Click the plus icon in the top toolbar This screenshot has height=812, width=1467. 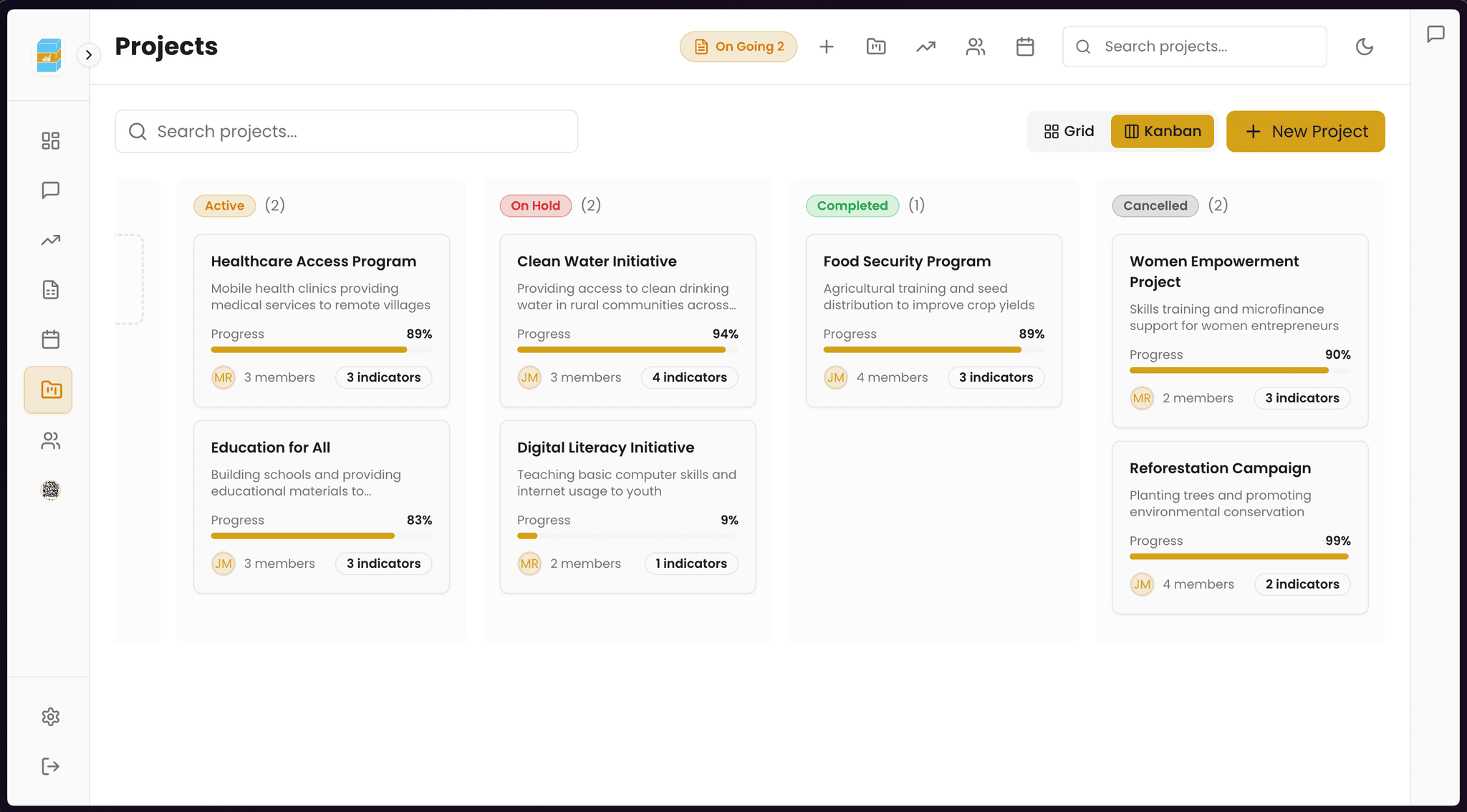tap(826, 46)
